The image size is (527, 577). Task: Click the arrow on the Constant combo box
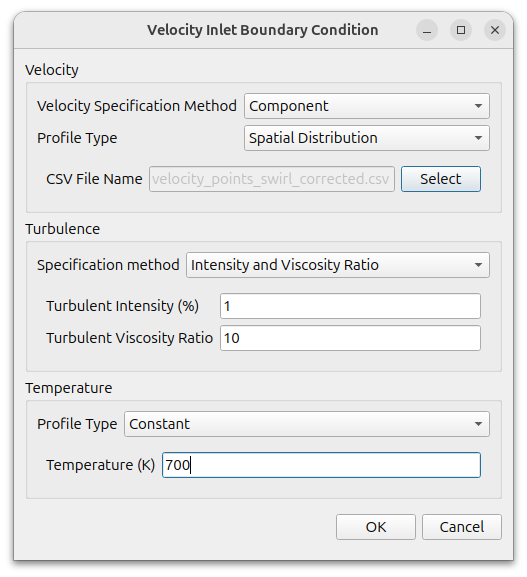point(478,424)
